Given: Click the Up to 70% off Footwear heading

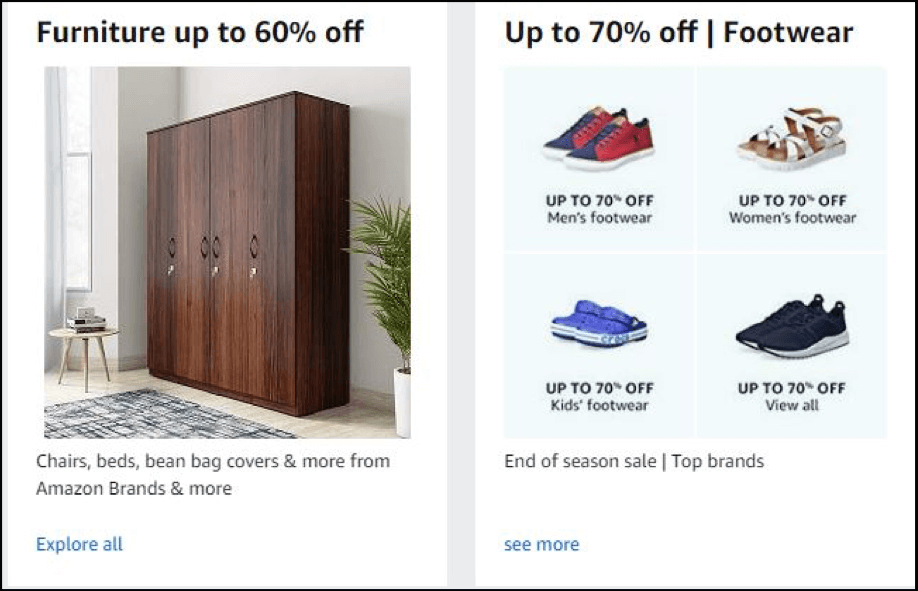Looking at the screenshot, I should 679,33.
